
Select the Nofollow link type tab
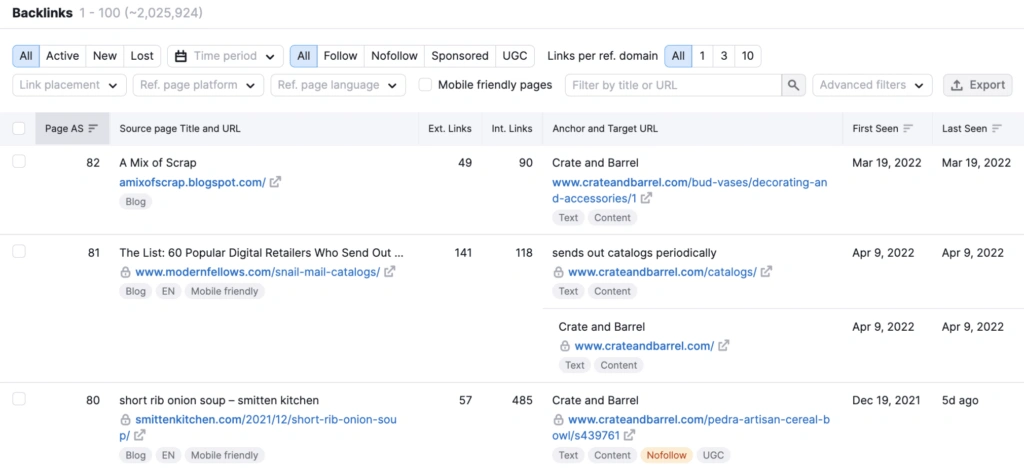(x=394, y=56)
